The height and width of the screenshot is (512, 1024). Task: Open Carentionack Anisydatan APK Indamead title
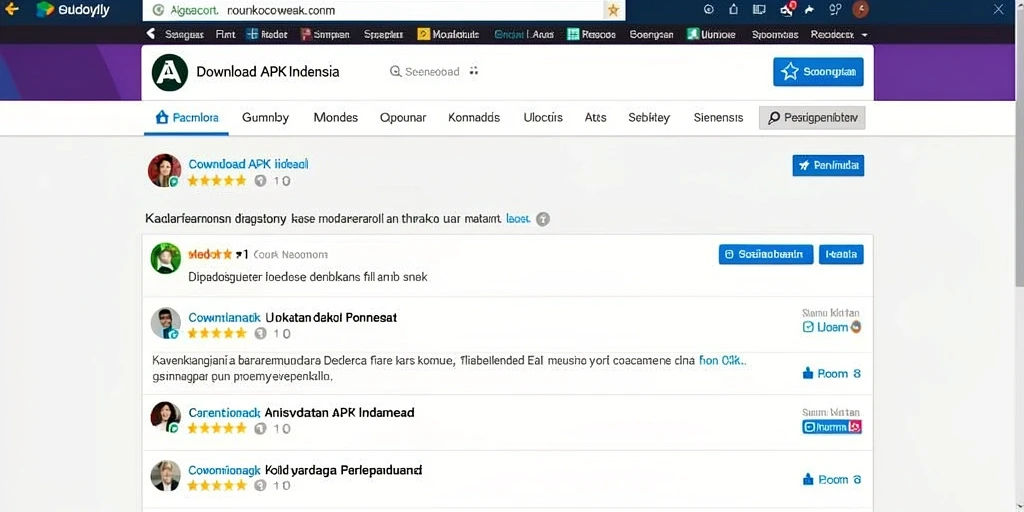pos(301,413)
